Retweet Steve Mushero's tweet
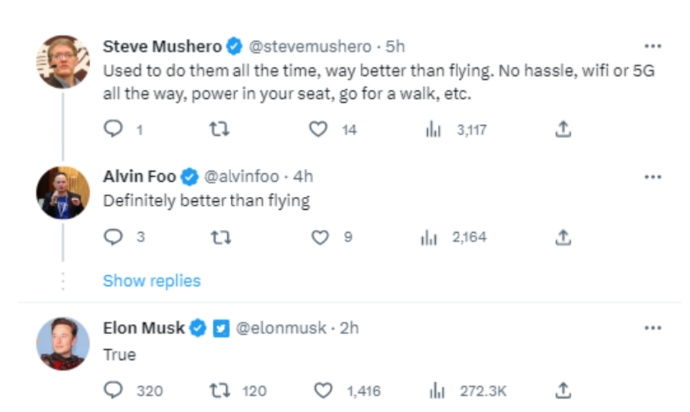The image size is (690, 412). pyautogui.click(x=217, y=129)
